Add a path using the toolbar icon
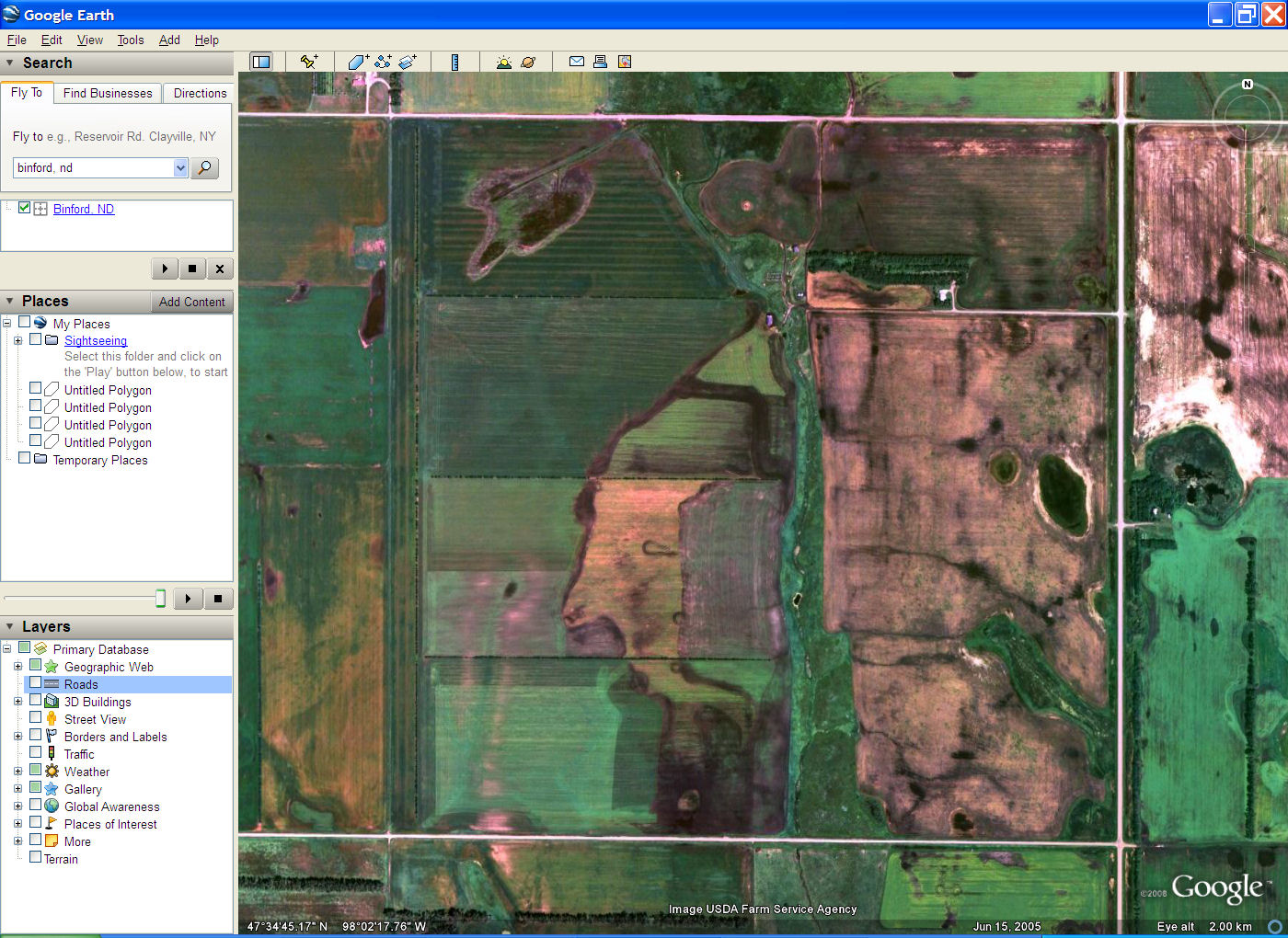Image resolution: width=1288 pixels, height=938 pixels. (x=383, y=62)
